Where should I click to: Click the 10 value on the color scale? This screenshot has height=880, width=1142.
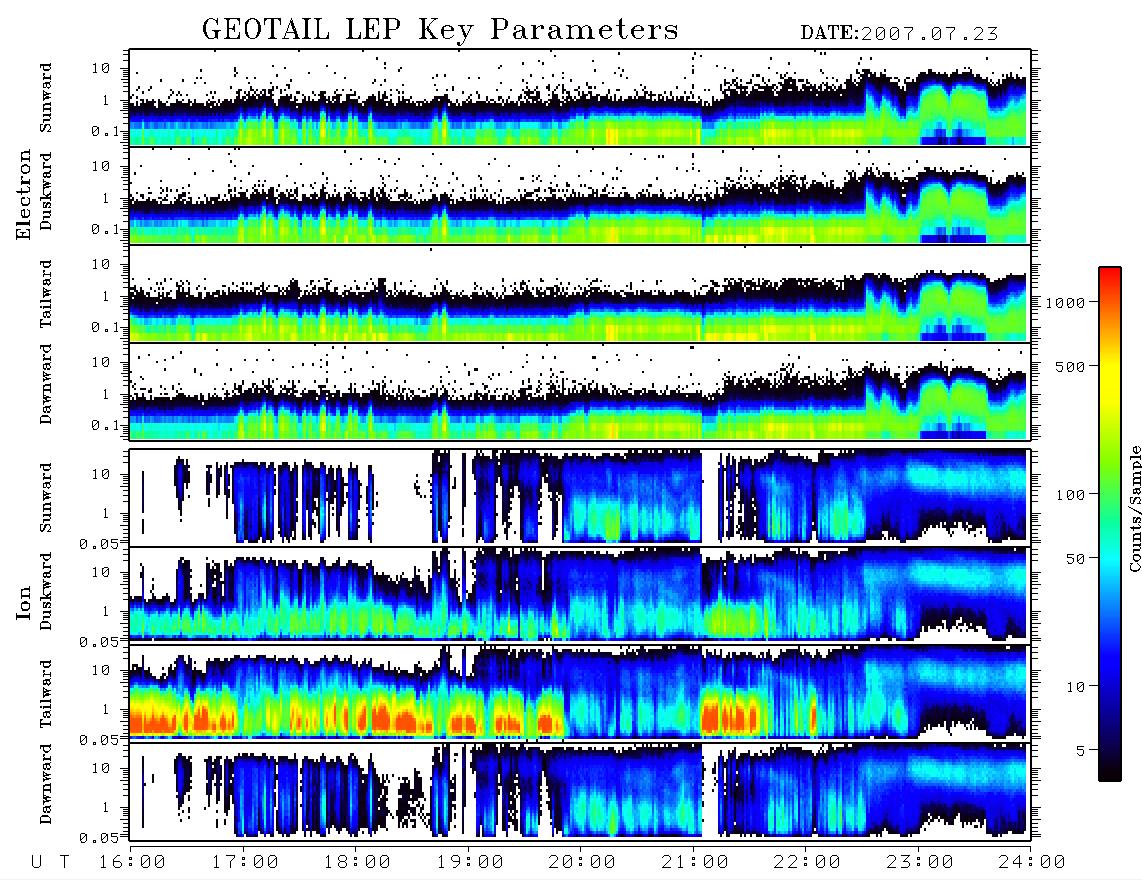tap(1076, 686)
